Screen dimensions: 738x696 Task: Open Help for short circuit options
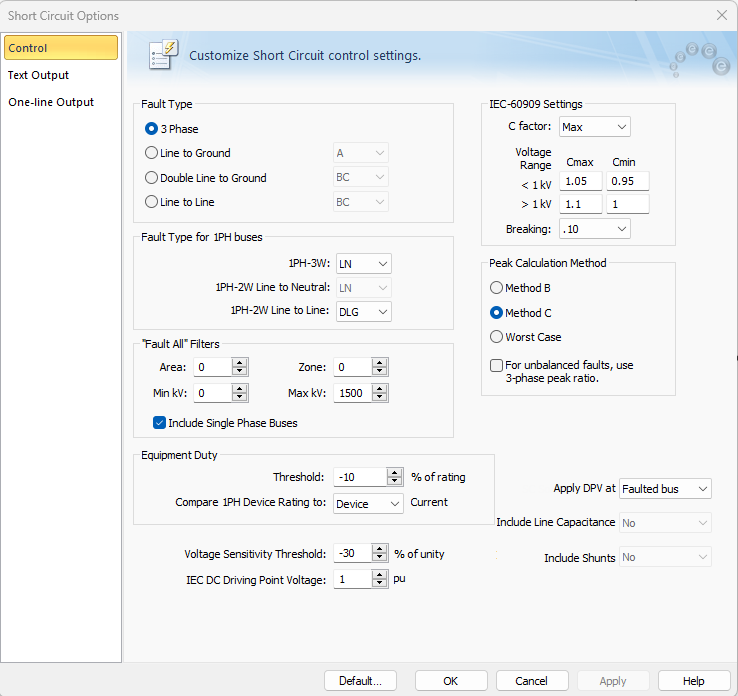pyautogui.click(x=694, y=680)
